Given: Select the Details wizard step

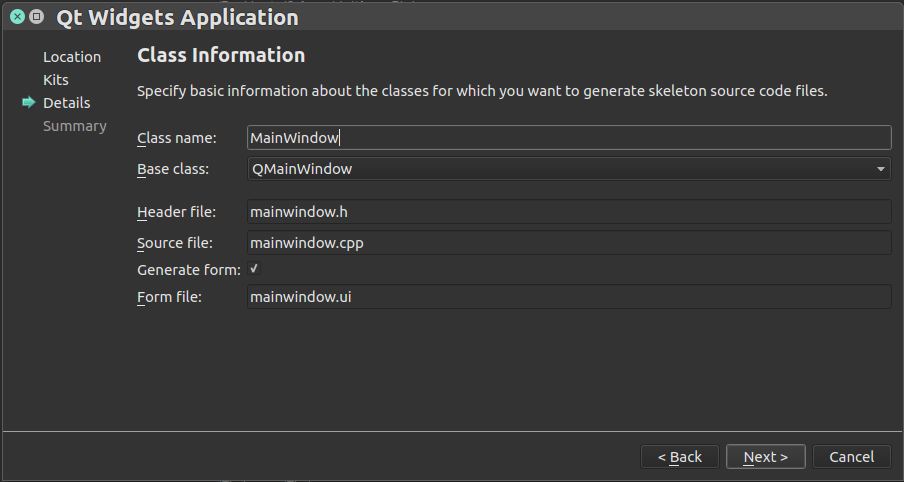Looking at the screenshot, I should pyautogui.click(x=67, y=103).
